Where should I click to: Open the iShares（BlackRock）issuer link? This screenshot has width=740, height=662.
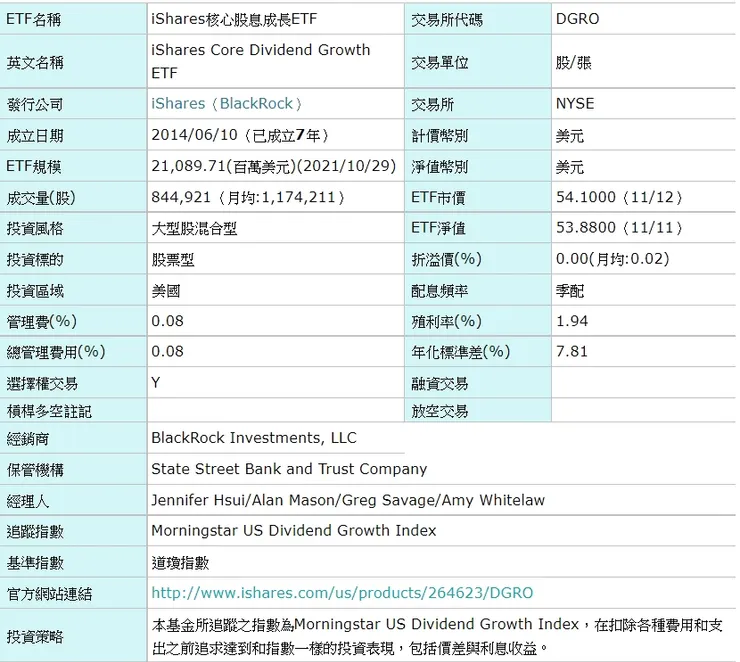[227, 103]
